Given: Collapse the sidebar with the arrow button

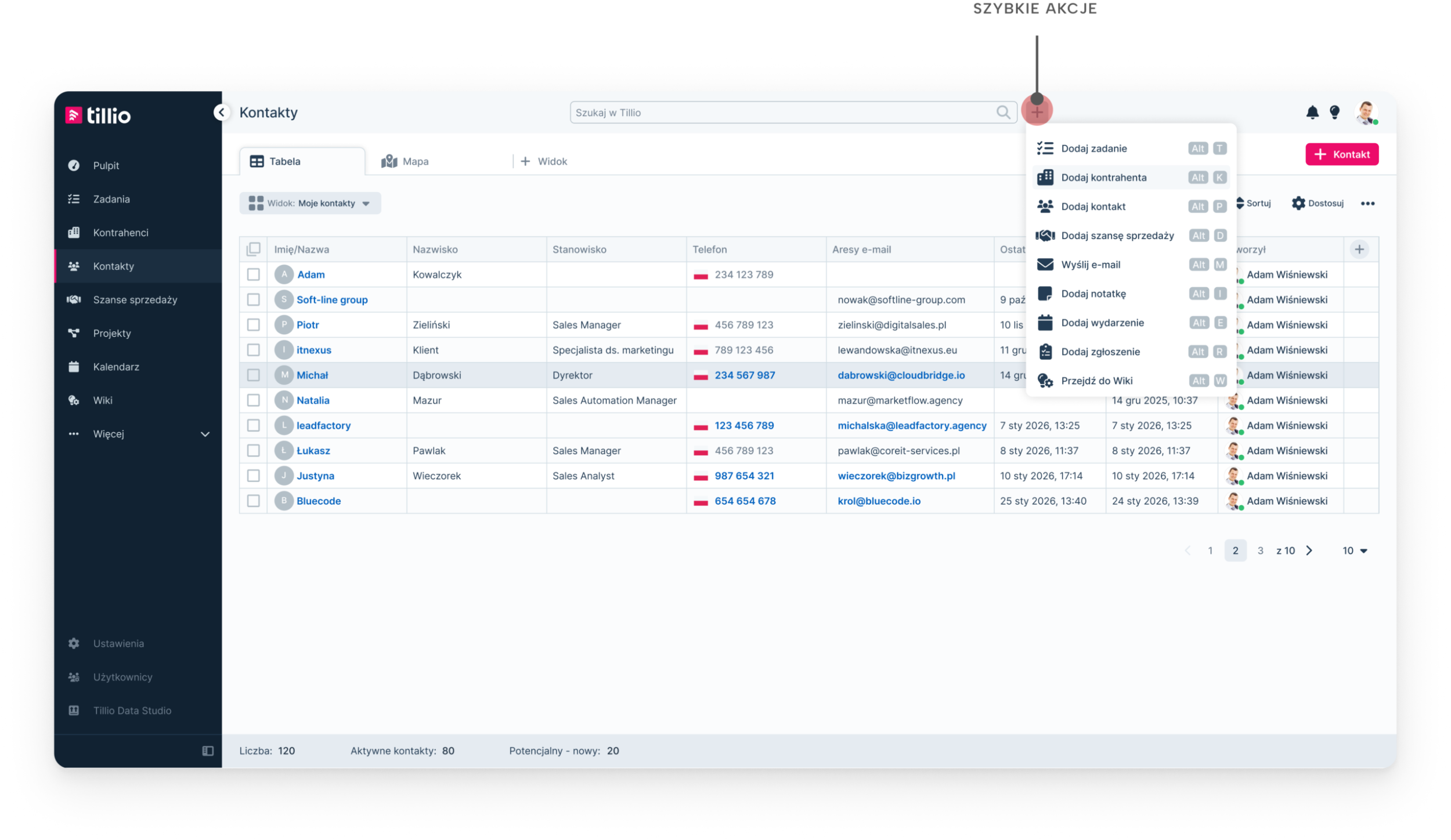Looking at the screenshot, I should (221, 113).
